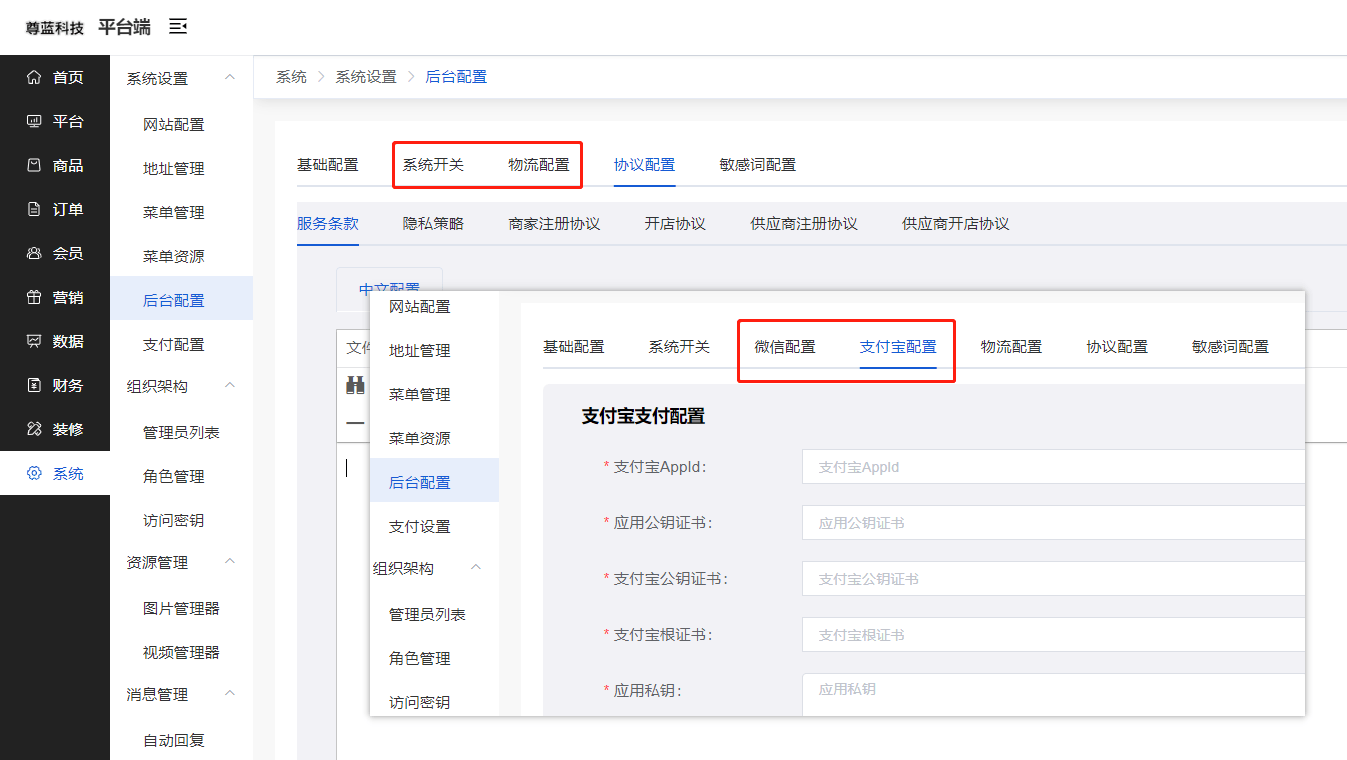1347x760 pixels.
Task: Collapse the 资源管理 group in the left submenu
Action: point(230,562)
